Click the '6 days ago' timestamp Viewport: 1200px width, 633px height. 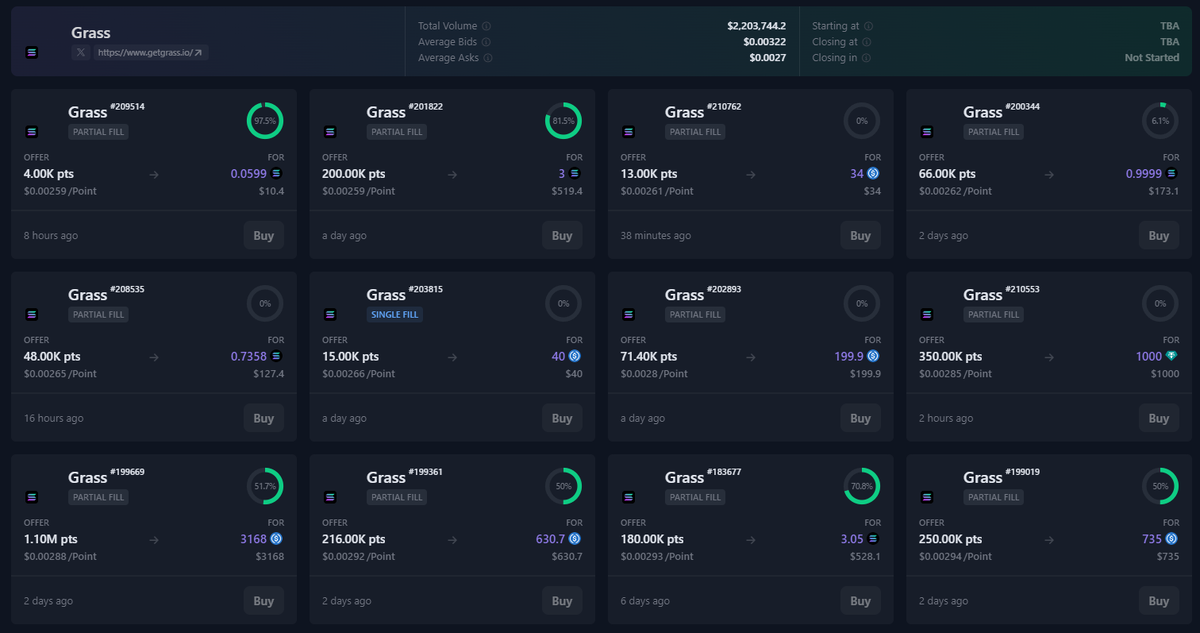click(645, 601)
